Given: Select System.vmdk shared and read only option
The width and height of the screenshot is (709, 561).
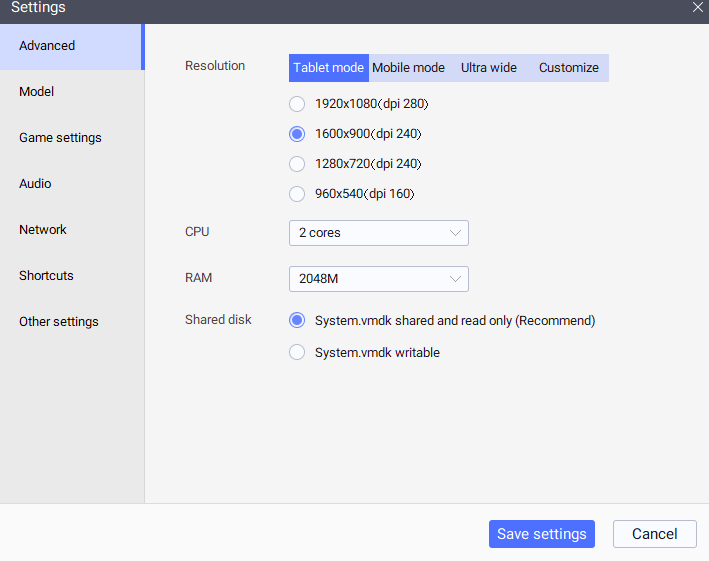Looking at the screenshot, I should pyautogui.click(x=297, y=321).
